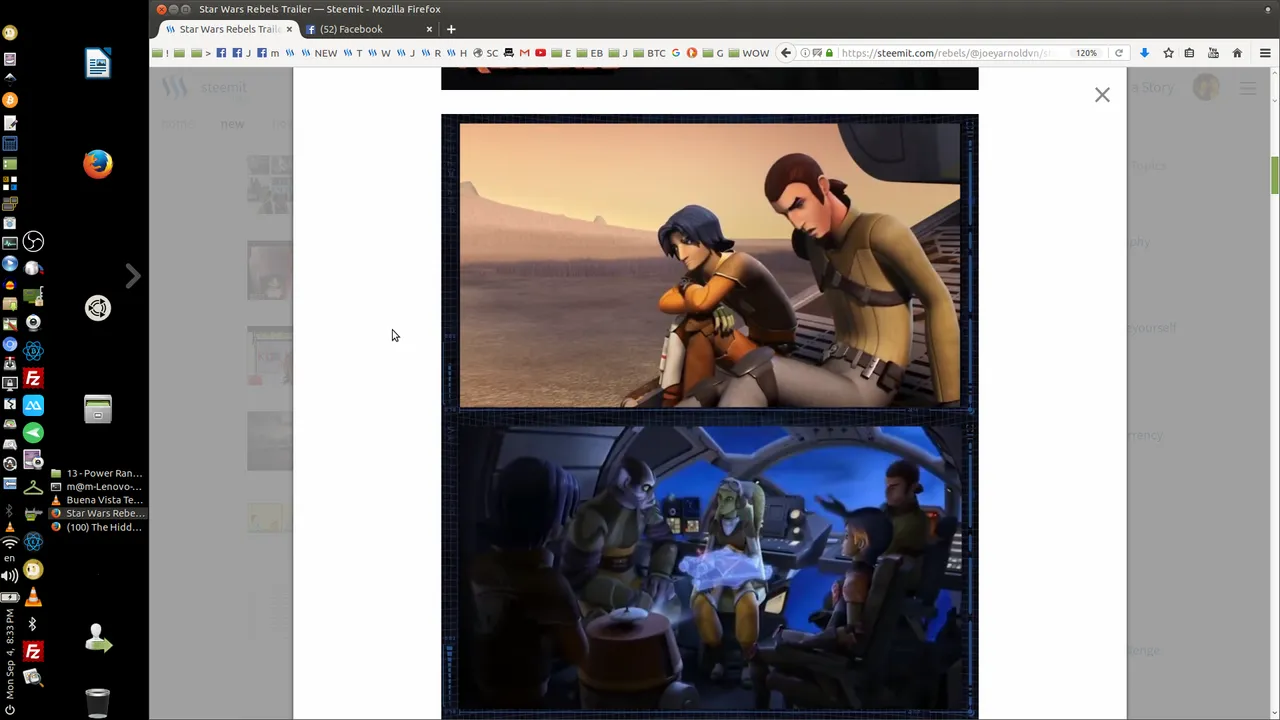1280x720 pixels.
Task: Click the Dogecoin icon at panel top
Action: (10, 33)
